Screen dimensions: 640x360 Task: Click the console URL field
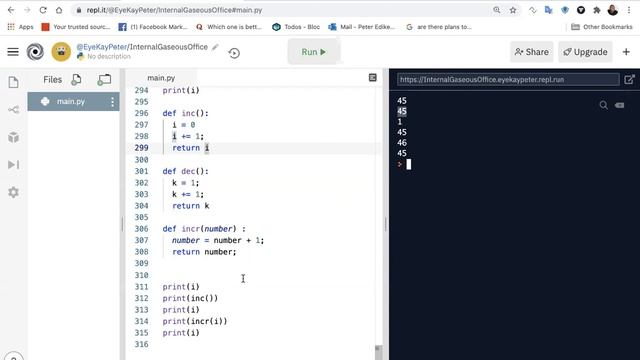(x=508, y=80)
